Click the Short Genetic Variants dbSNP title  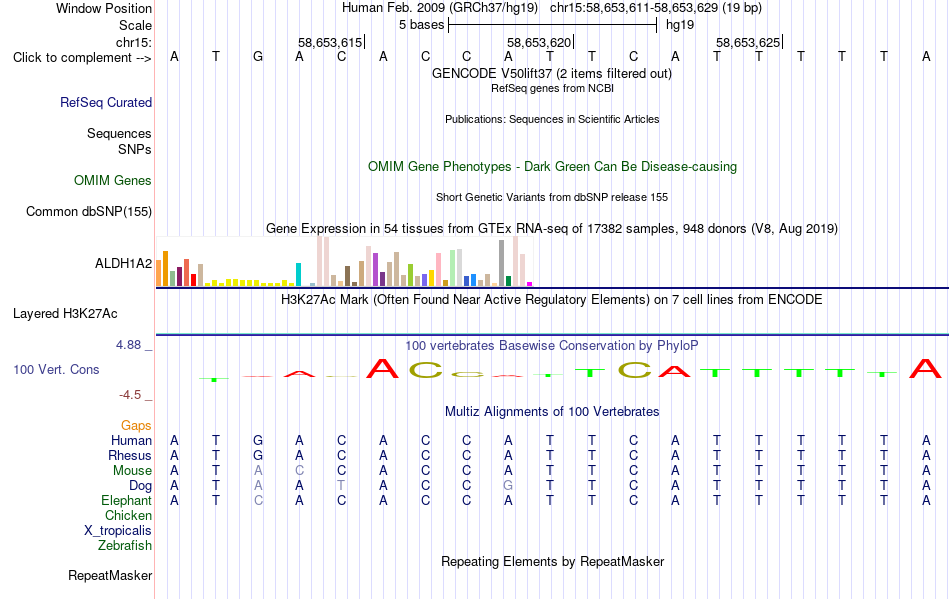(x=552, y=197)
